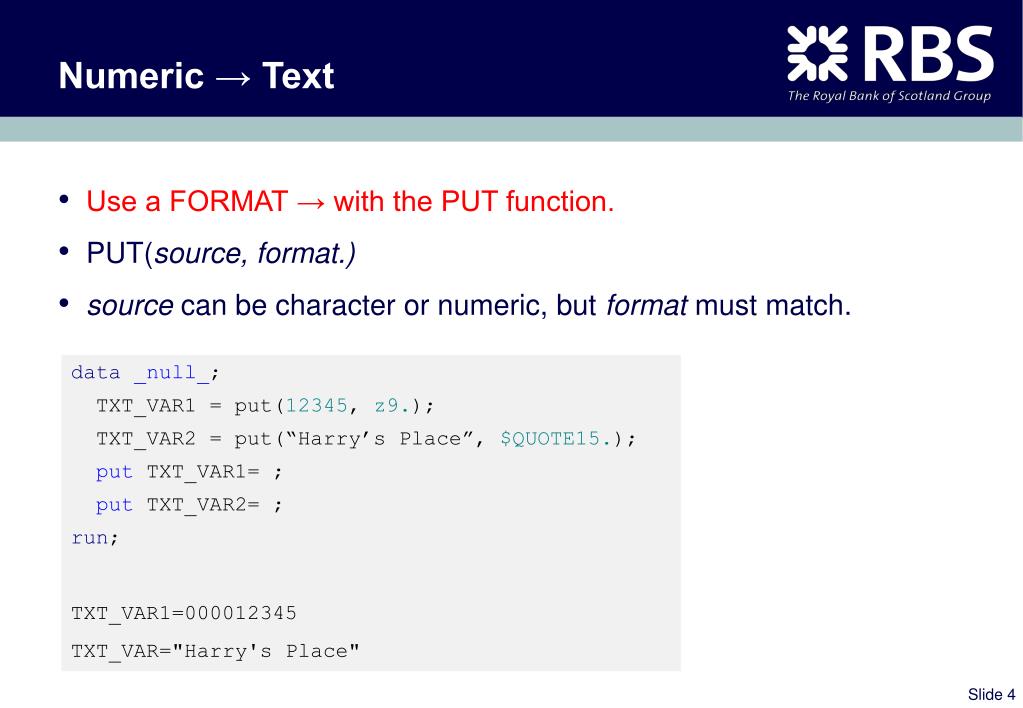This screenshot has height=708, width=1023.
Task: Click The Royal Bank of Scotland Group tagline
Action: [889, 96]
